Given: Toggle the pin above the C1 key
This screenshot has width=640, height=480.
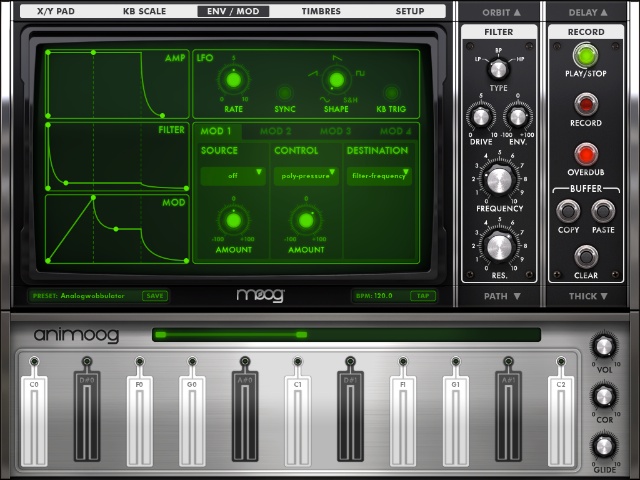Looking at the screenshot, I should [298, 361].
